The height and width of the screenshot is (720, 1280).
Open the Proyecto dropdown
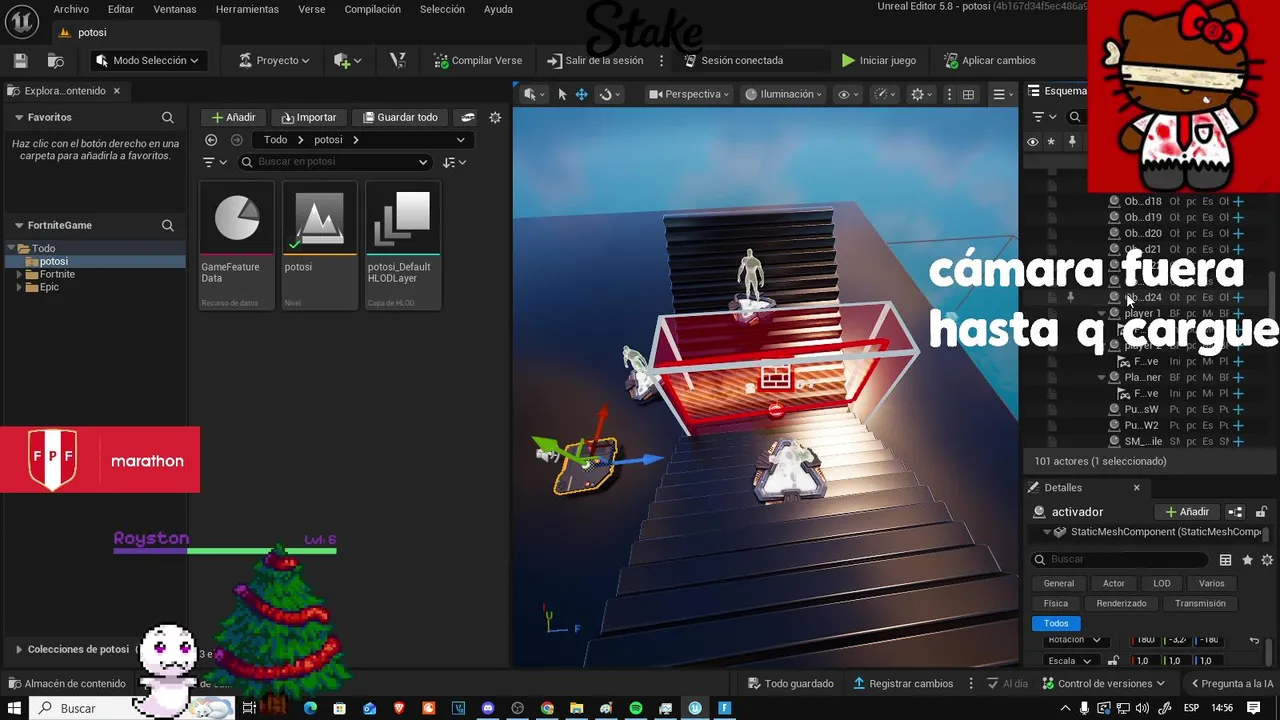click(273, 61)
